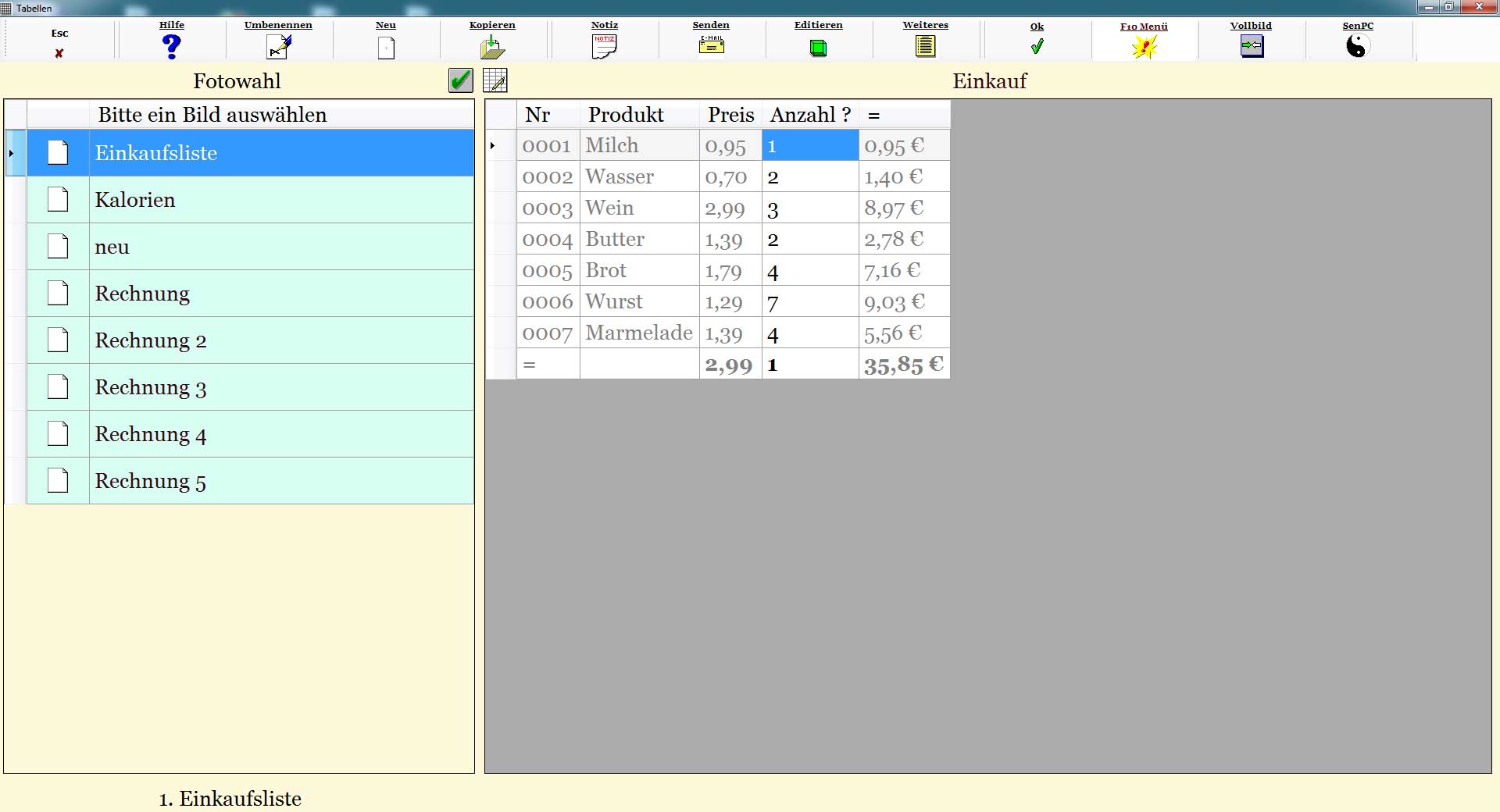This screenshot has width=1500, height=812.
Task: Open the Weiteres yellow list icon
Action: [x=925, y=47]
